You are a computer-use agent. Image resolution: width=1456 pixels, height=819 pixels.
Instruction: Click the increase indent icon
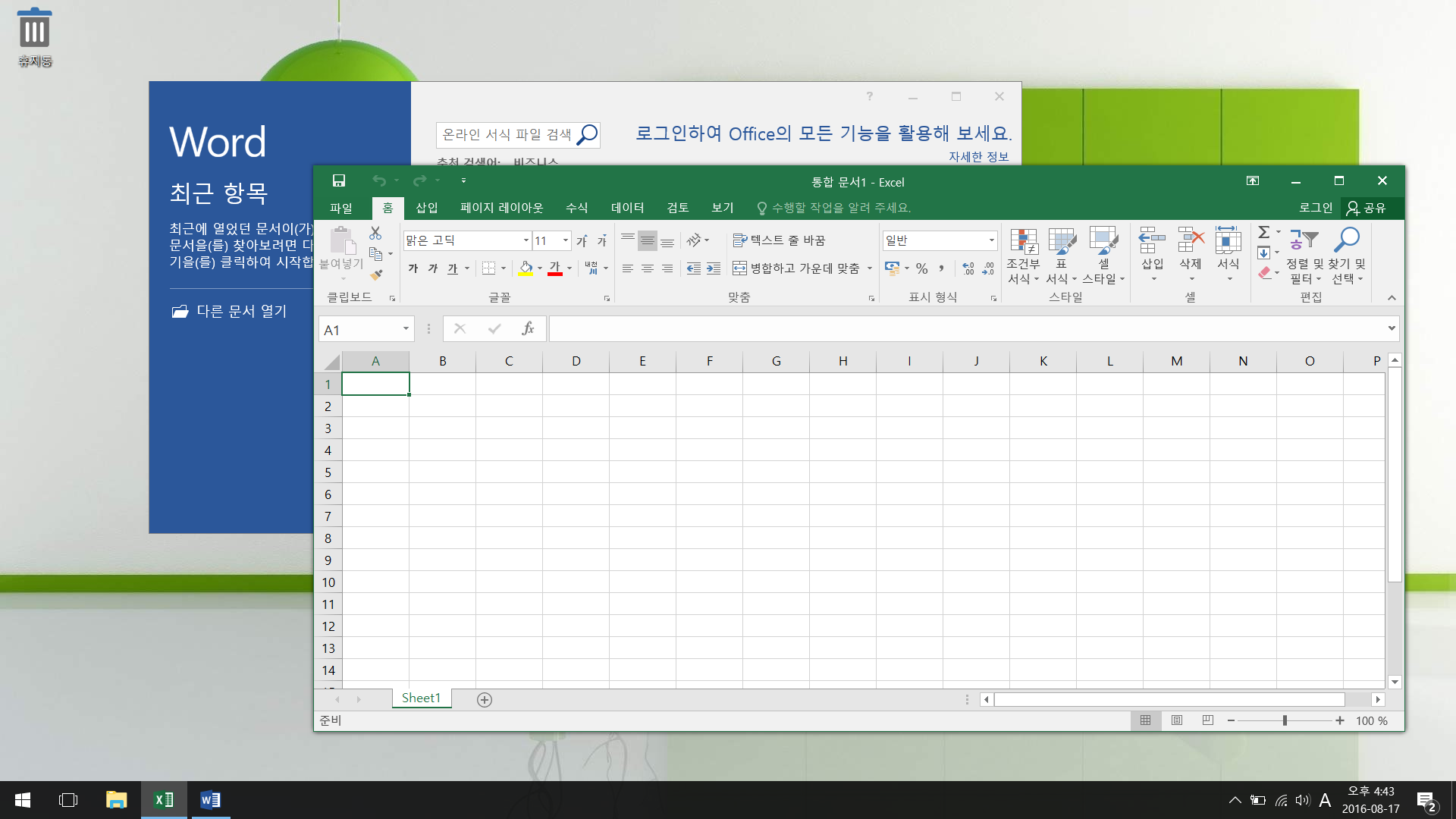pos(714,268)
